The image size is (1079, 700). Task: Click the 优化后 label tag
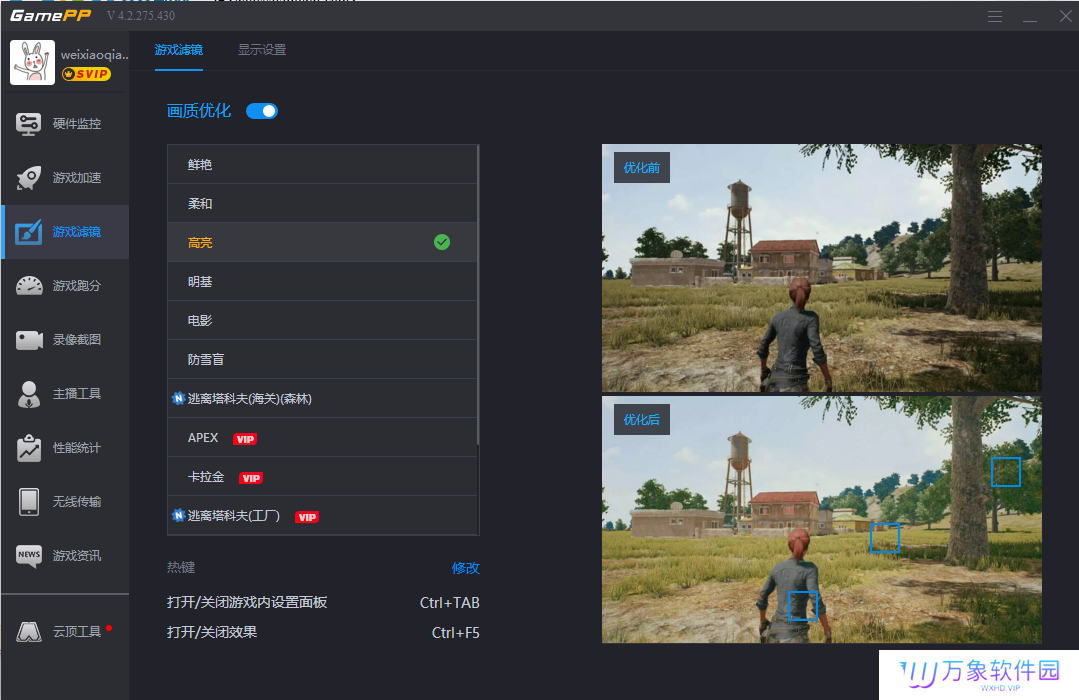pos(641,420)
